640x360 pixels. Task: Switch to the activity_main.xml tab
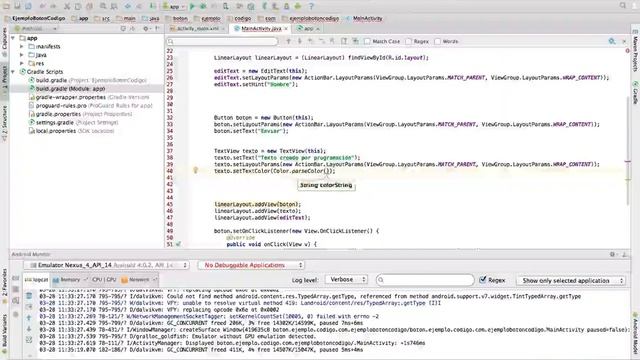click(198, 29)
